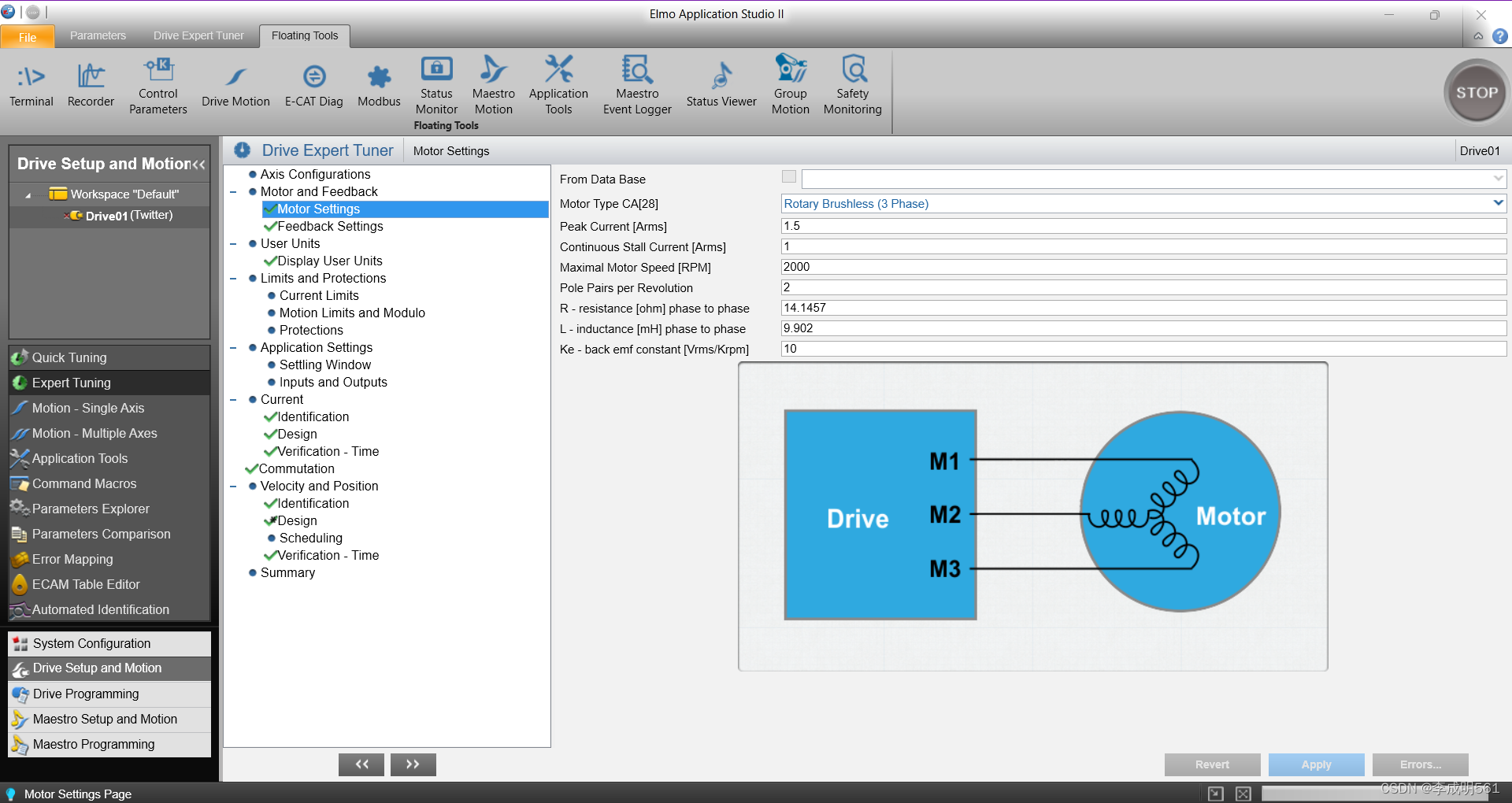
Task: Open Parameters Comparison
Action: 109,534
